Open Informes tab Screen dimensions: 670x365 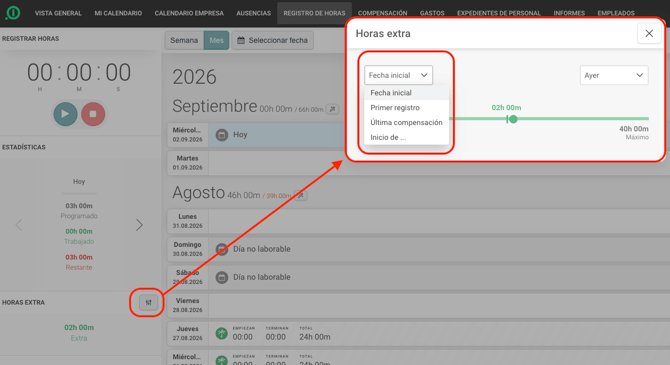[569, 13]
